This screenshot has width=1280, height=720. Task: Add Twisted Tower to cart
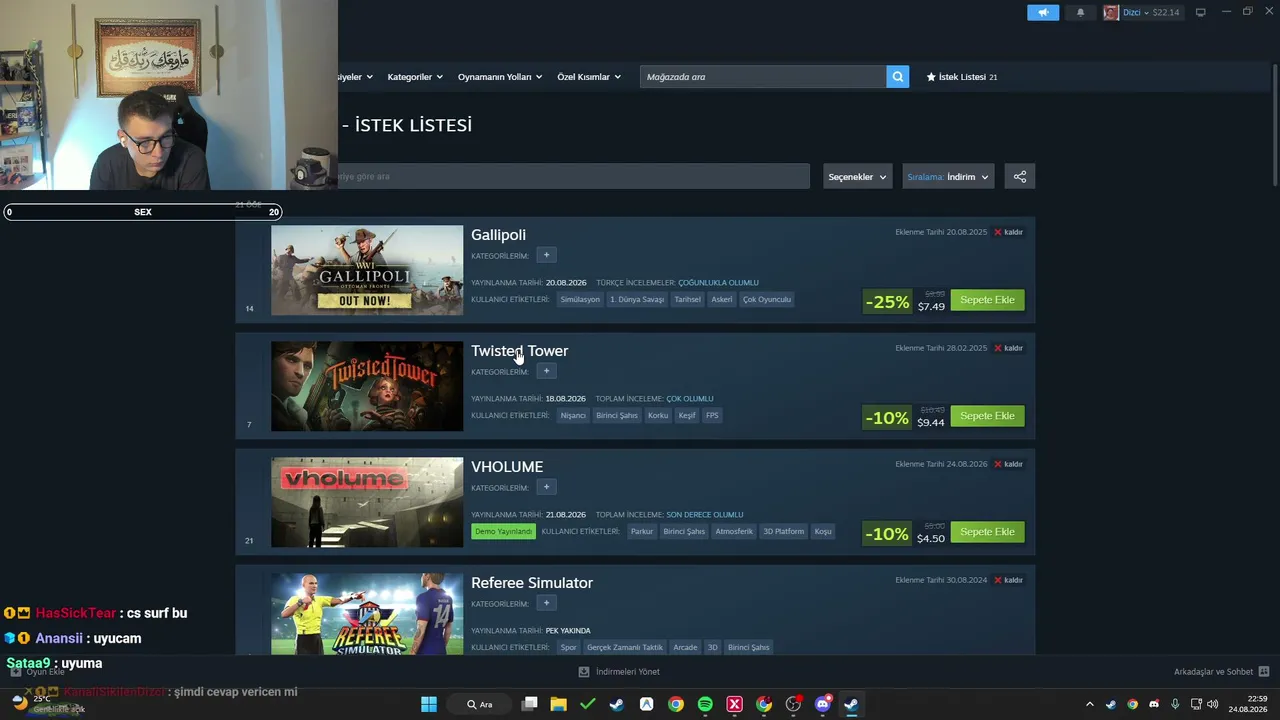point(987,416)
